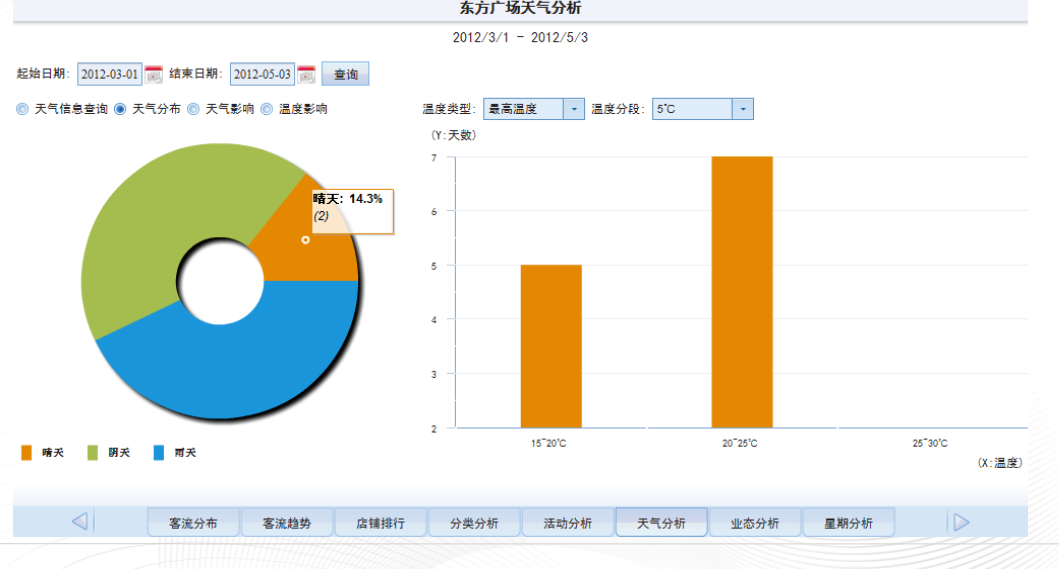Click the 查询 button

(x=345, y=74)
